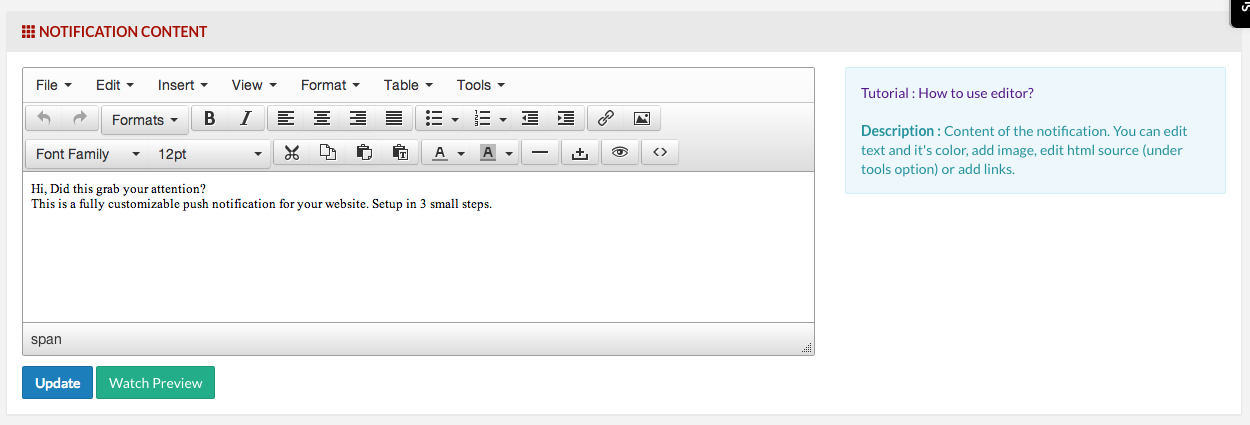Screen dimensions: 1250x425
Task: Align text to the left
Action: (x=286, y=119)
